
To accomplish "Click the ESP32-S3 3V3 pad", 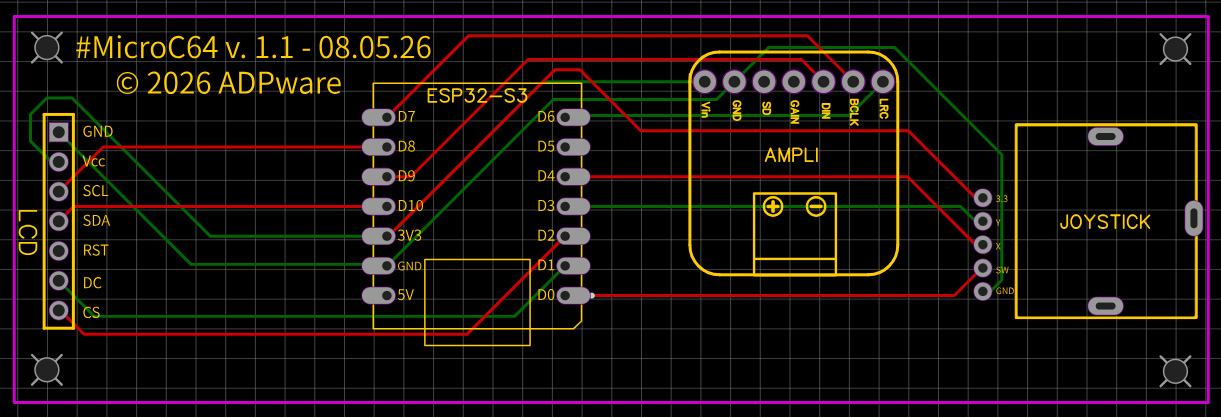I will pos(379,236).
